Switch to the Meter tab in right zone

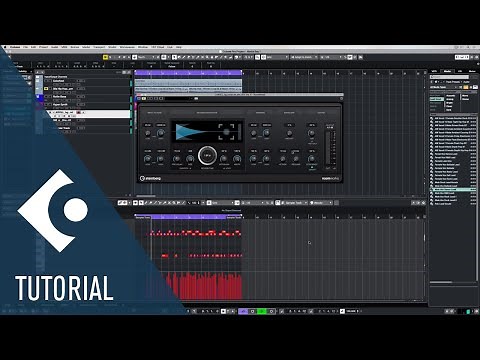472,71
